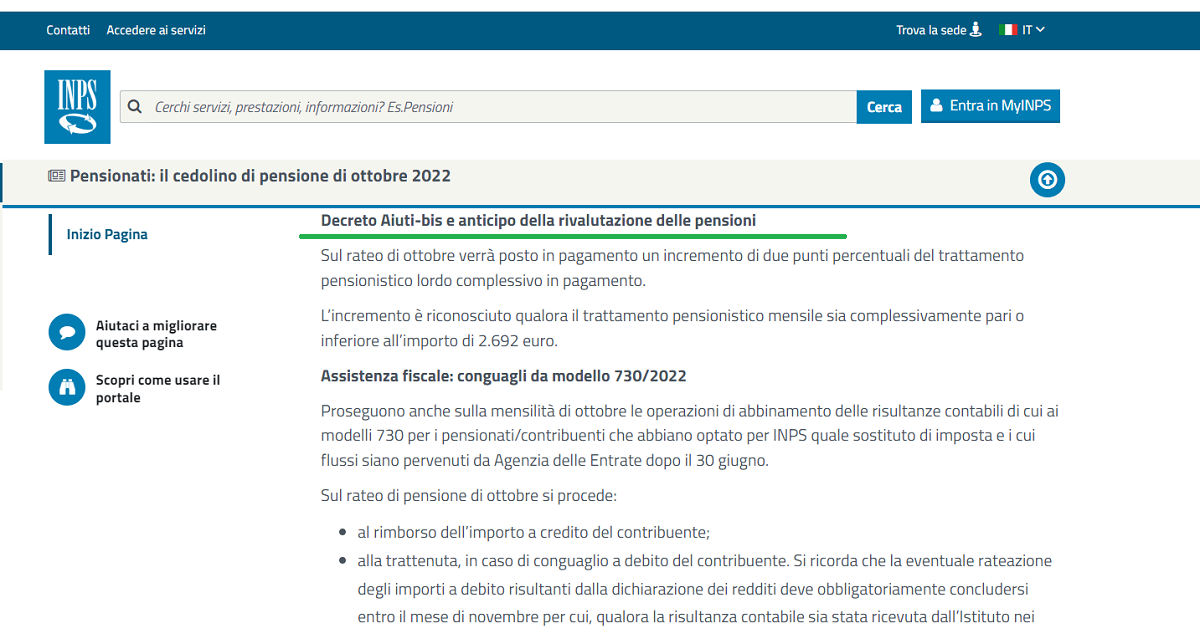
Task: Click the paragraph starting 'Sul rateo di ottobre verrà posto'
Action: click(672, 268)
